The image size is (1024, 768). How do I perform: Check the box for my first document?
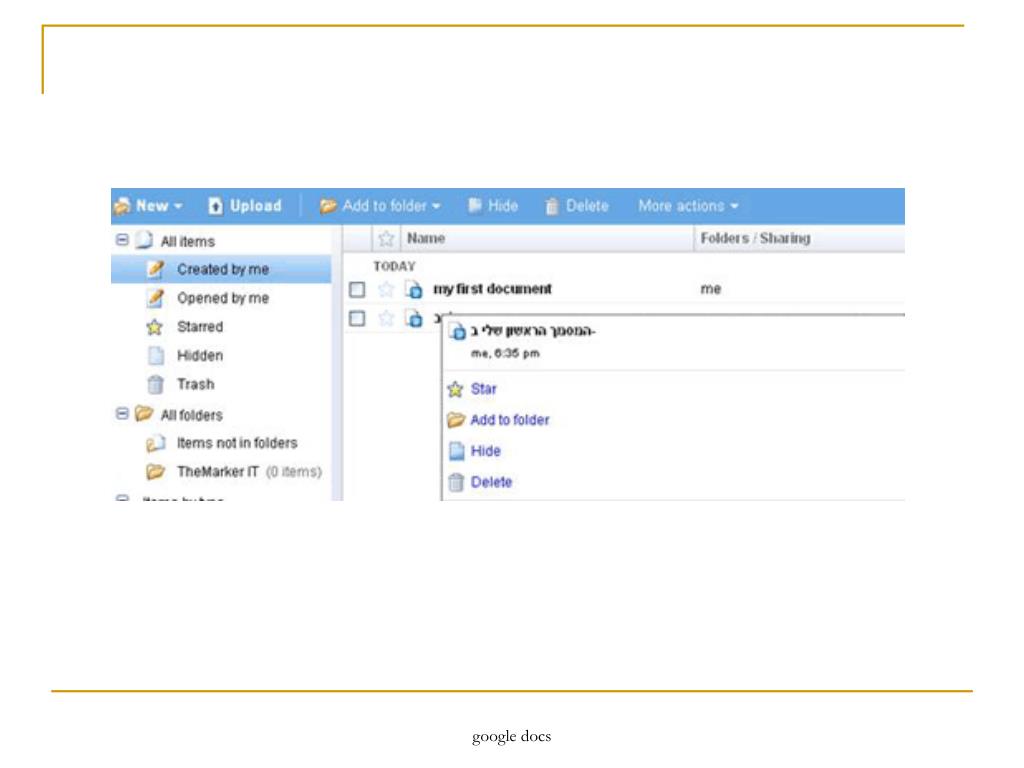click(357, 289)
